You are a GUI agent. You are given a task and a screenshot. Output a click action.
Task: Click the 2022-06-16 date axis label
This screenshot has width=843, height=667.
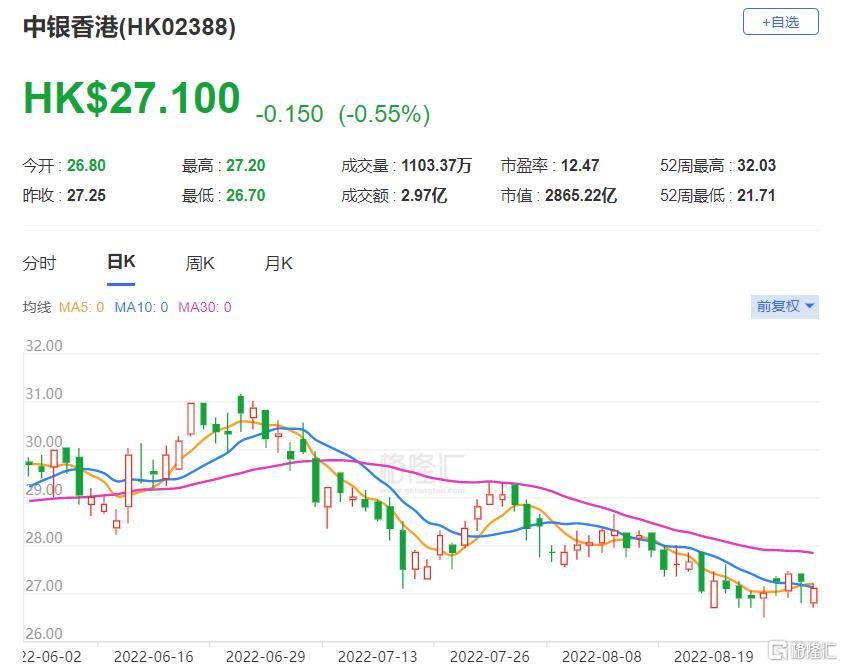(x=154, y=656)
